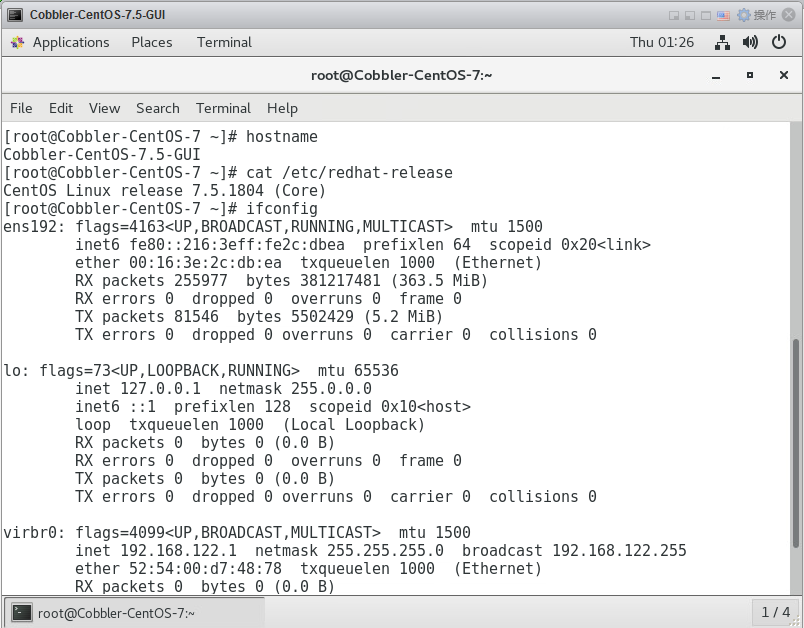Click the loopback address 127.0.0.1
The height and width of the screenshot is (628, 804).
click(160, 389)
